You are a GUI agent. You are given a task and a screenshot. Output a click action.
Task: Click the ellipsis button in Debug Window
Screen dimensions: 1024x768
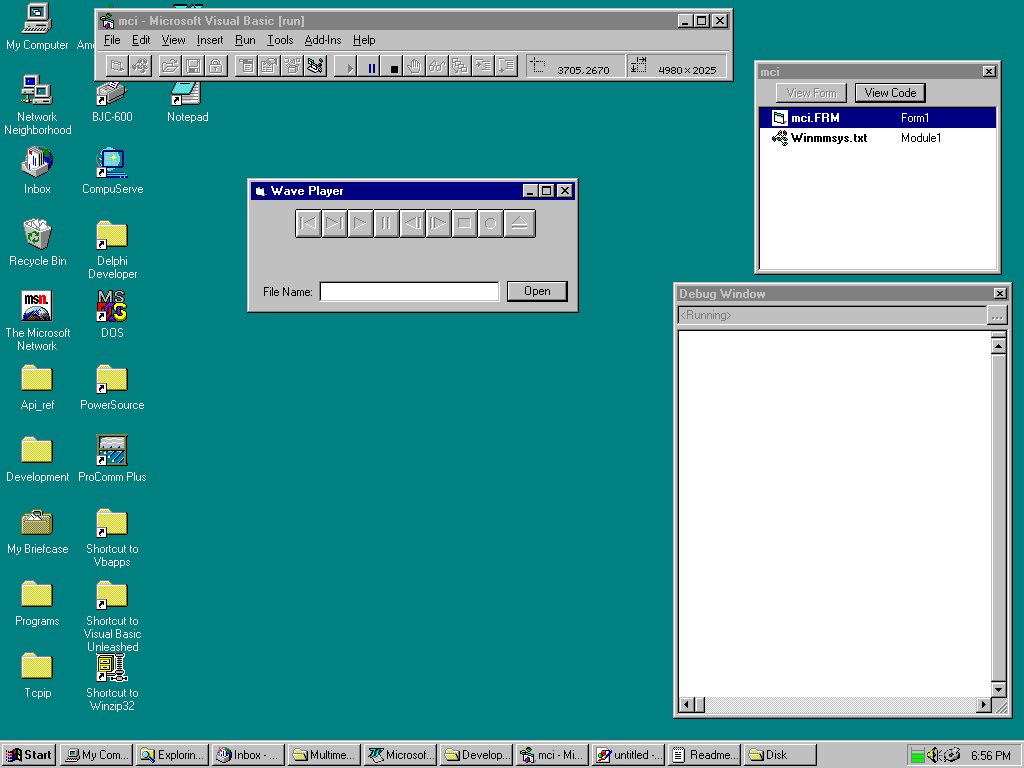pyautogui.click(x=996, y=316)
